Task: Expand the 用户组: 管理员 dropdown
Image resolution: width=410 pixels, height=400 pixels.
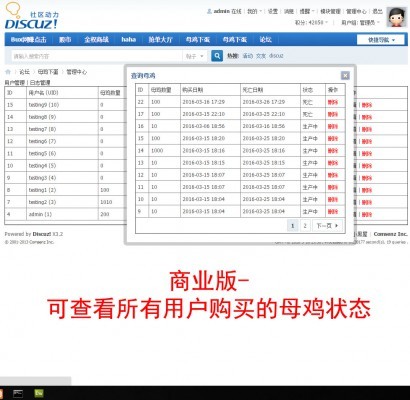Action: click(x=360, y=23)
